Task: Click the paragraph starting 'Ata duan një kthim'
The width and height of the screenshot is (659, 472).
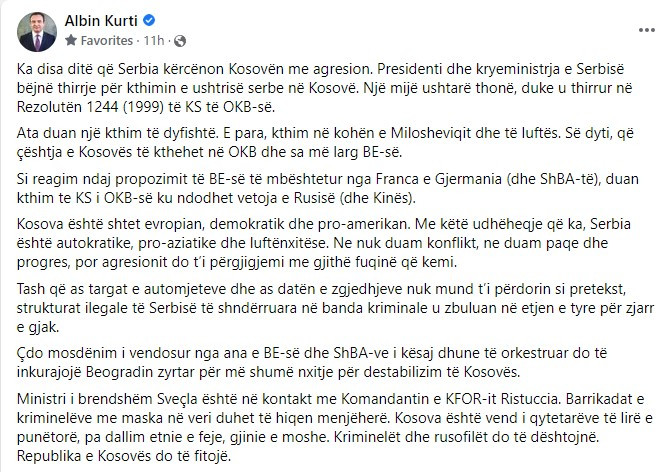Action: click(x=325, y=142)
